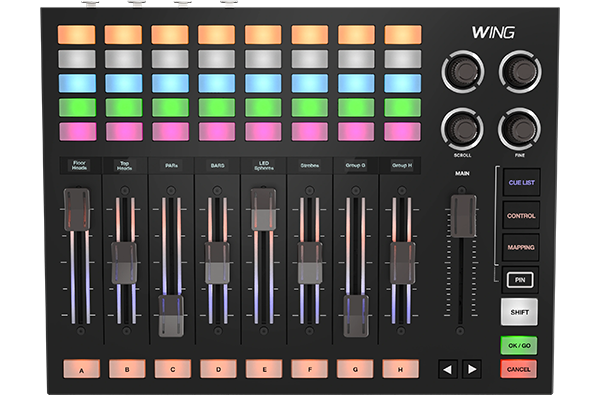Push flash button D
The width and height of the screenshot is (600, 400).
click(x=218, y=369)
